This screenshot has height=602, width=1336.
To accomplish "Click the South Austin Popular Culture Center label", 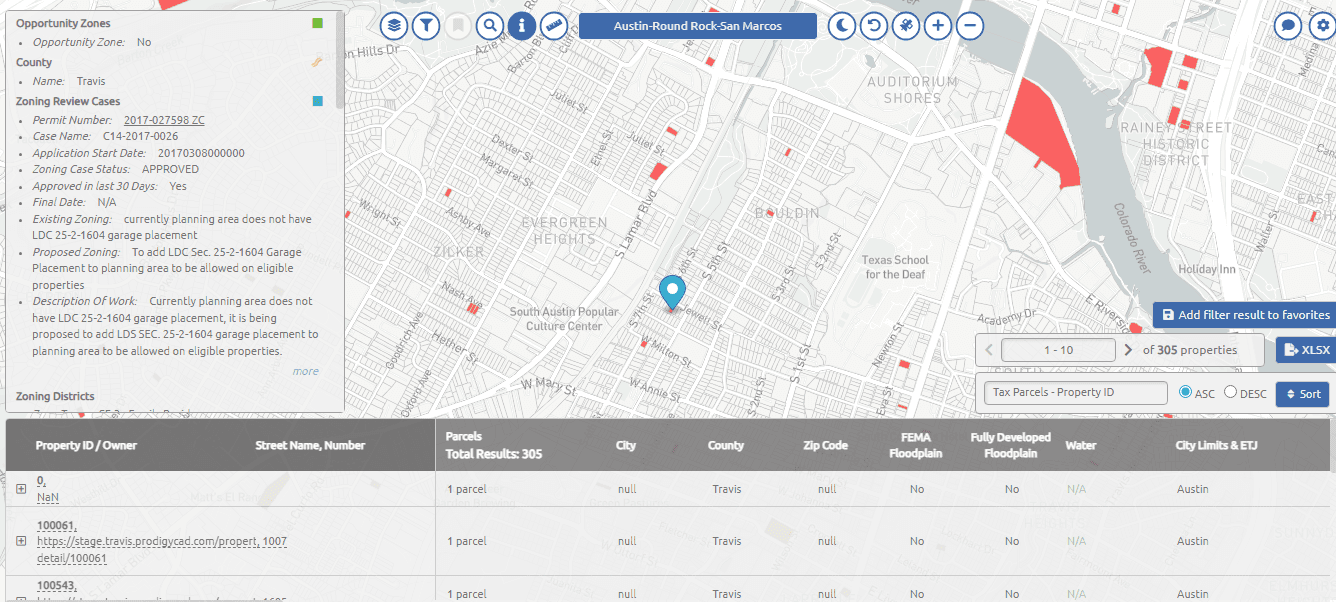I will tap(564, 319).
